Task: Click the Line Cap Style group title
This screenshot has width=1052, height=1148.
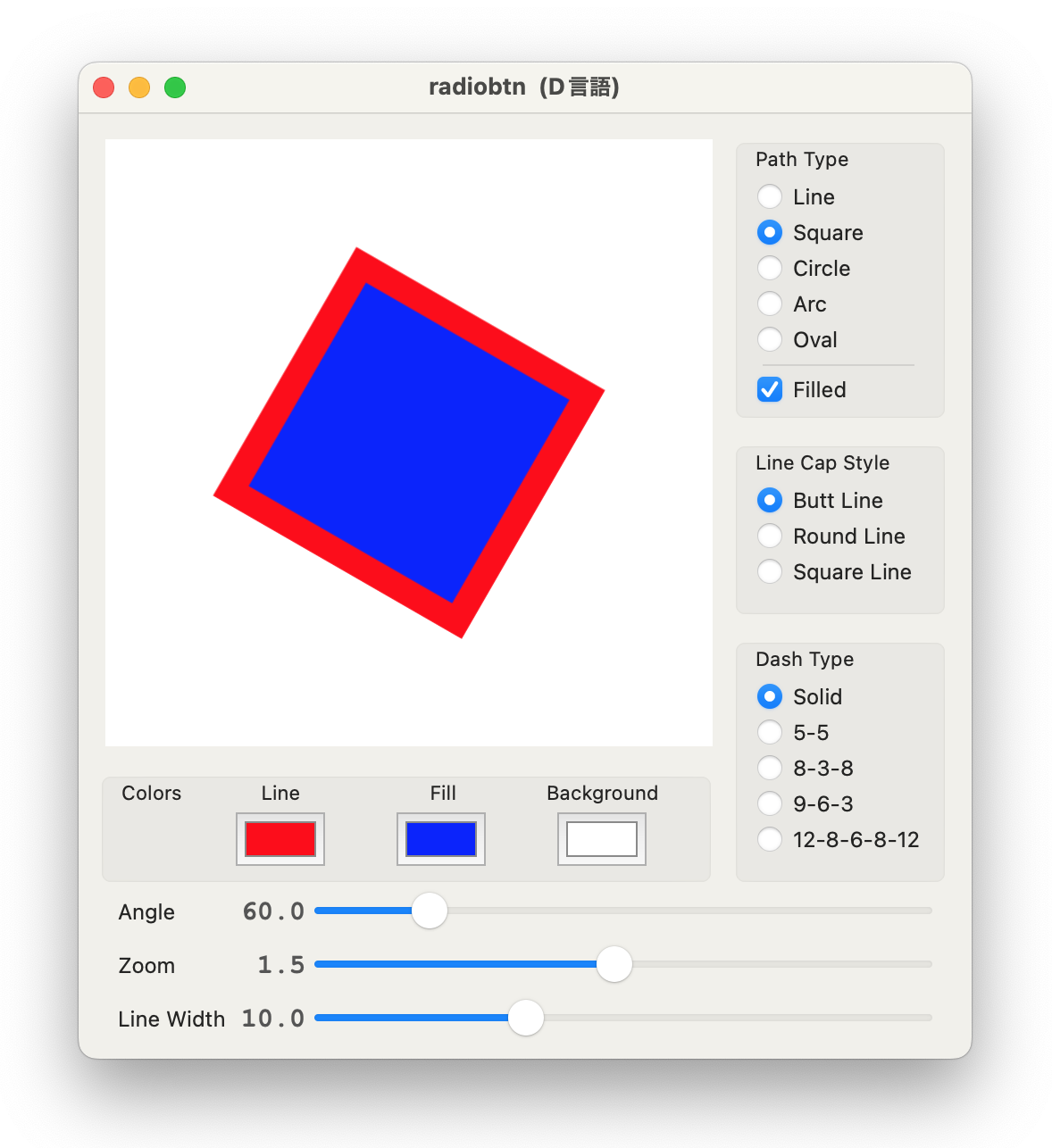Action: pyautogui.click(x=822, y=463)
